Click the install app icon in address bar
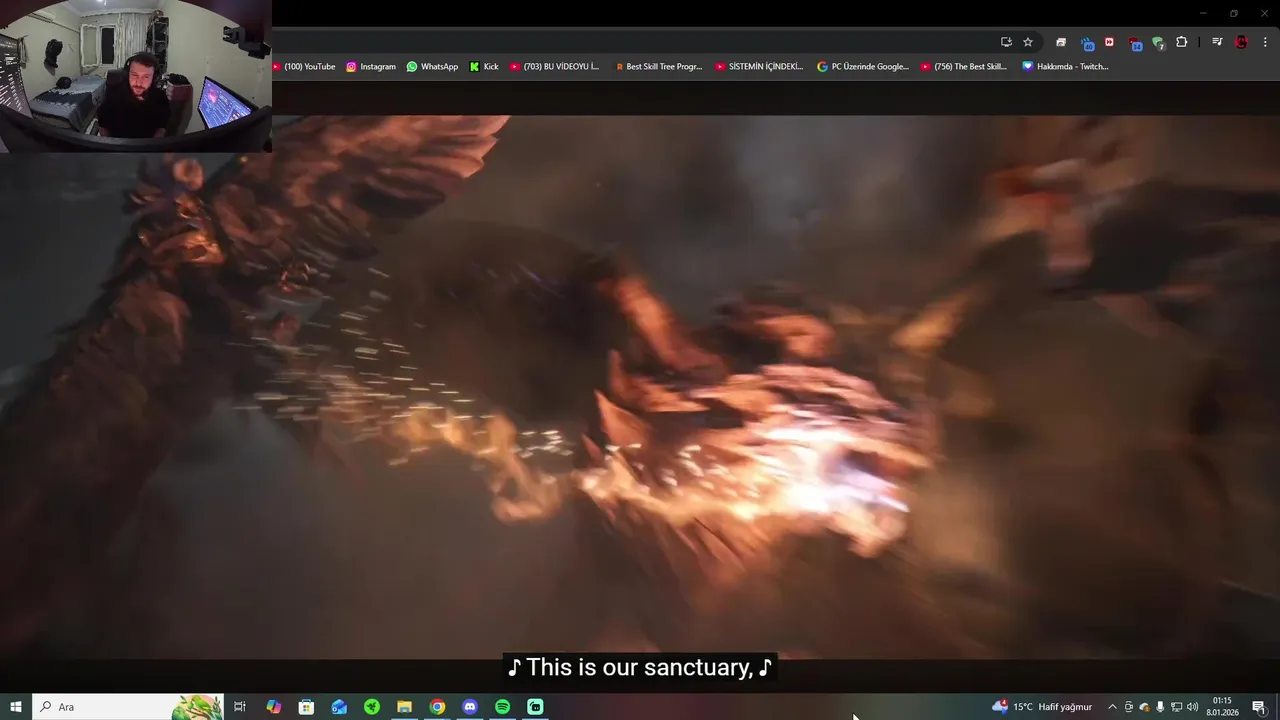 pyautogui.click(x=1006, y=42)
